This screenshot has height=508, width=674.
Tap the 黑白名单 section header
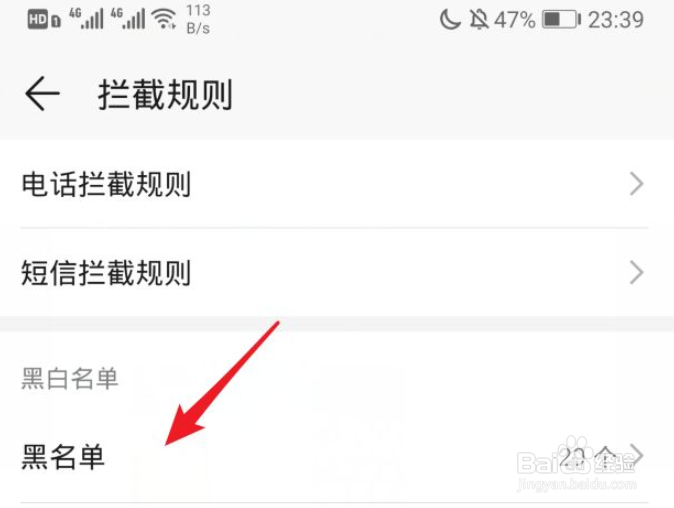pos(70,379)
